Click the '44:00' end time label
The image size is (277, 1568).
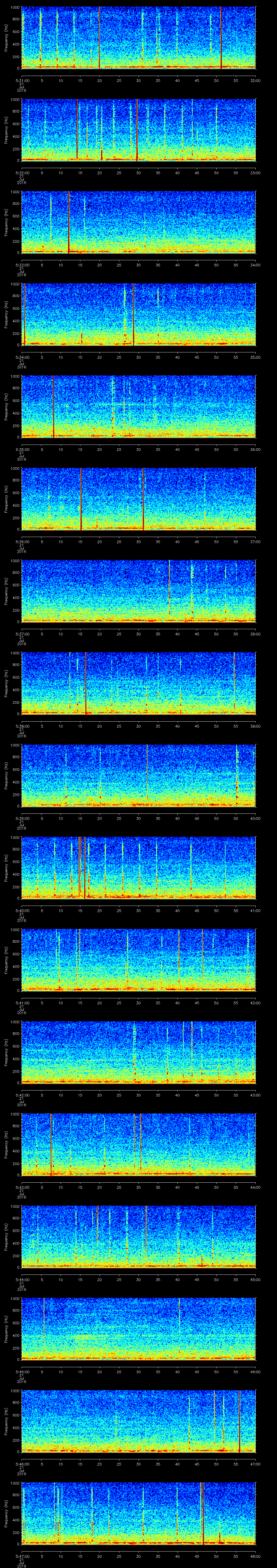pos(255,1187)
